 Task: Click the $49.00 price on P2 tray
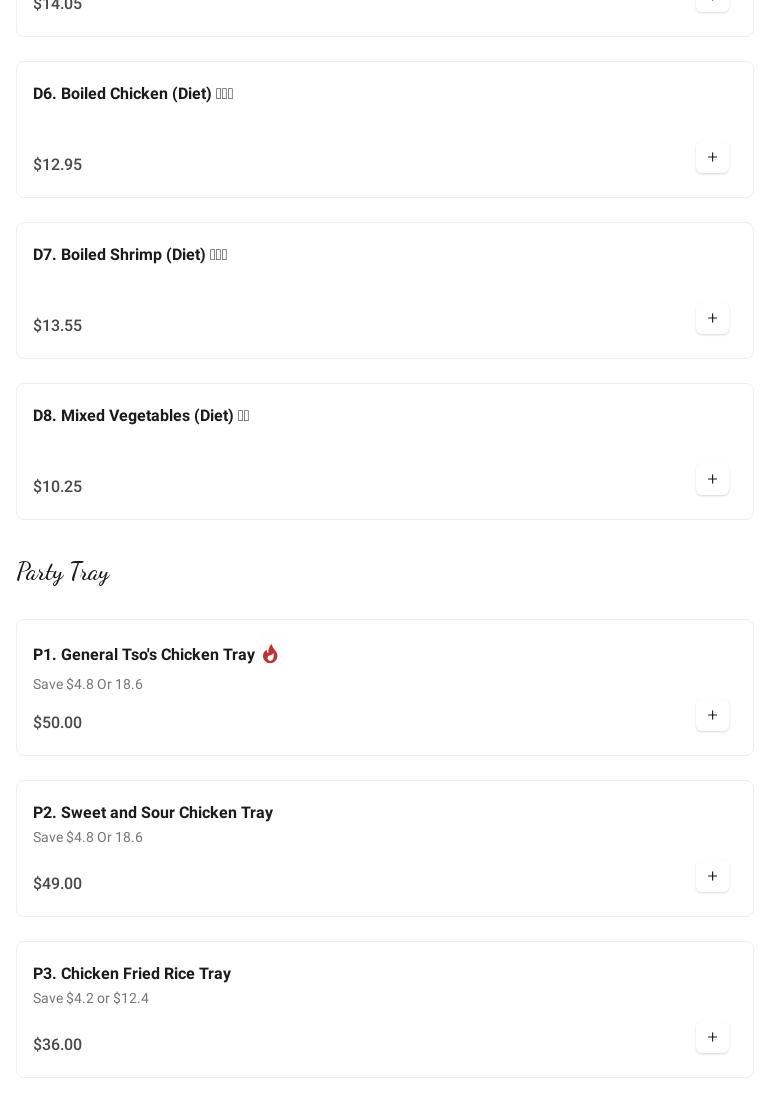coord(57,884)
